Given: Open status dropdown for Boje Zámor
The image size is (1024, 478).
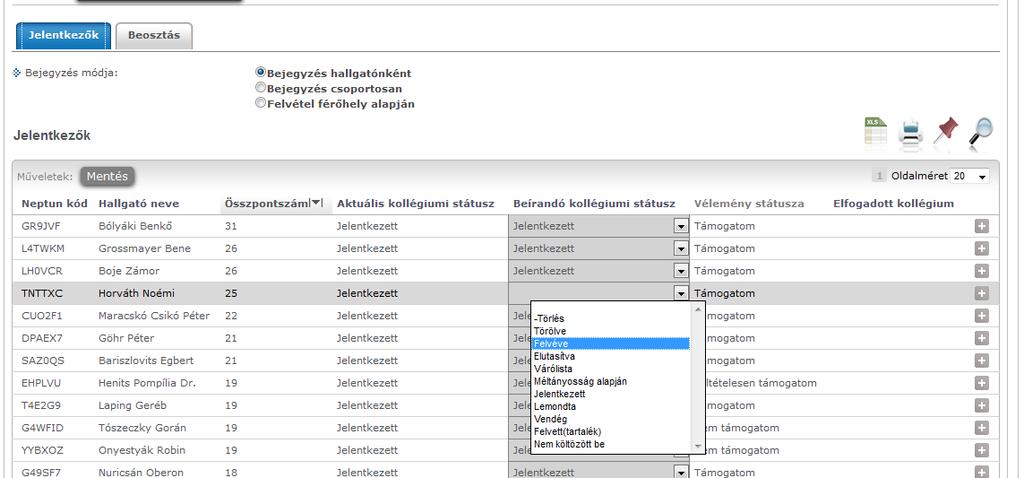Looking at the screenshot, I should point(681,270).
